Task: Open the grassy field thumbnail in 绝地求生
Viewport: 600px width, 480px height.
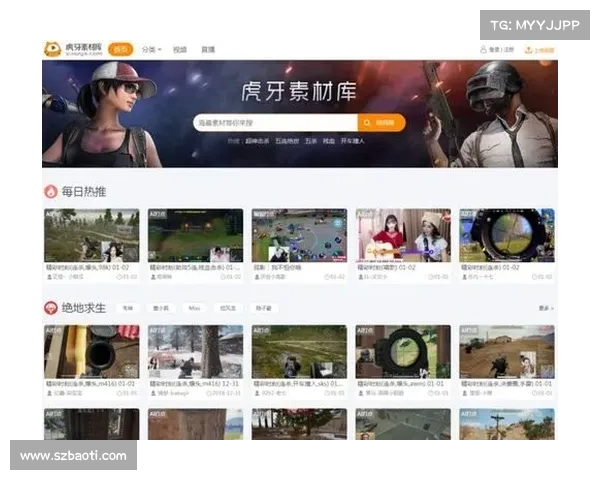Action: tap(300, 352)
